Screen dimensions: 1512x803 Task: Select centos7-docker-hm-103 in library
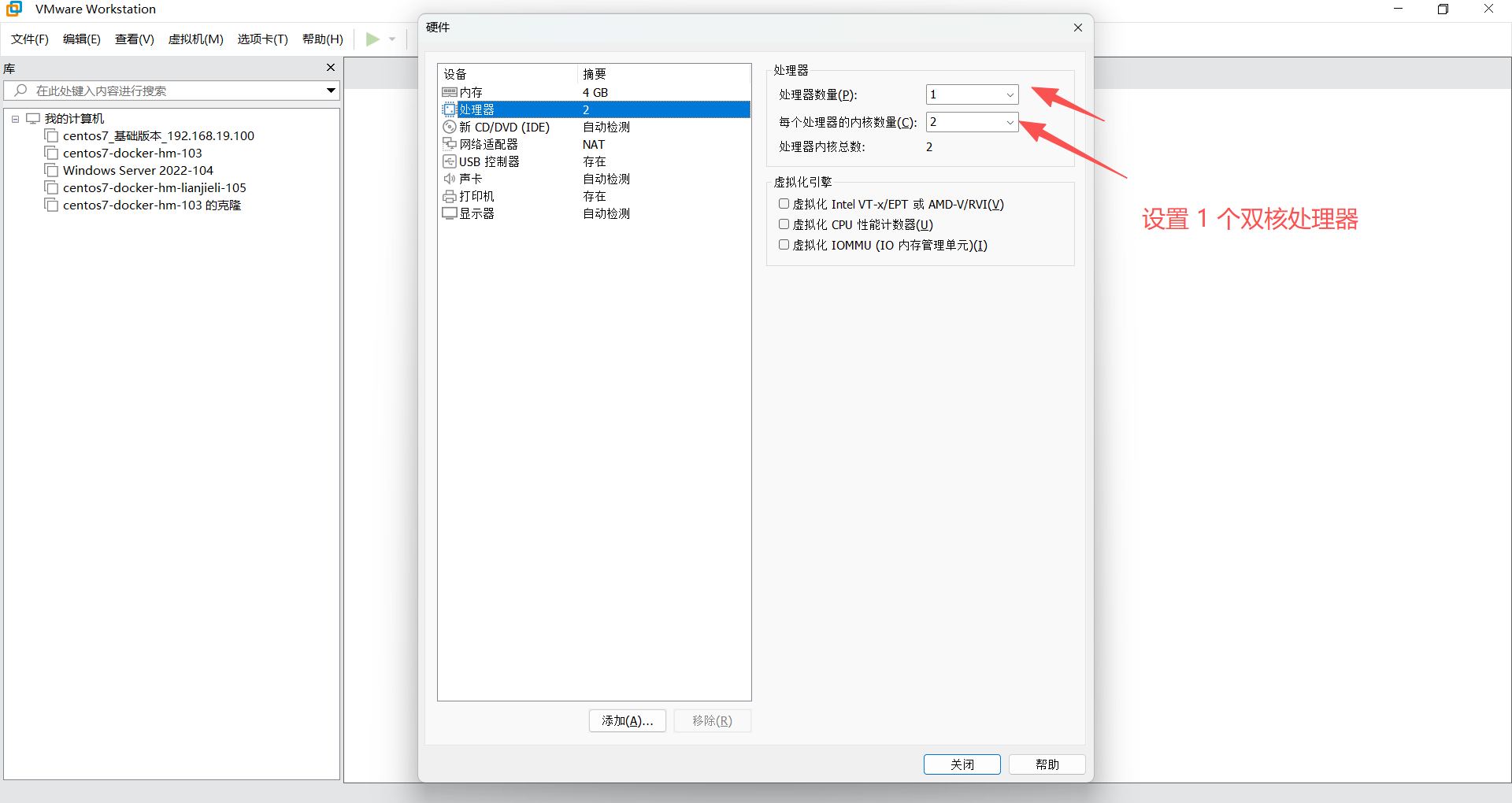[132, 153]
